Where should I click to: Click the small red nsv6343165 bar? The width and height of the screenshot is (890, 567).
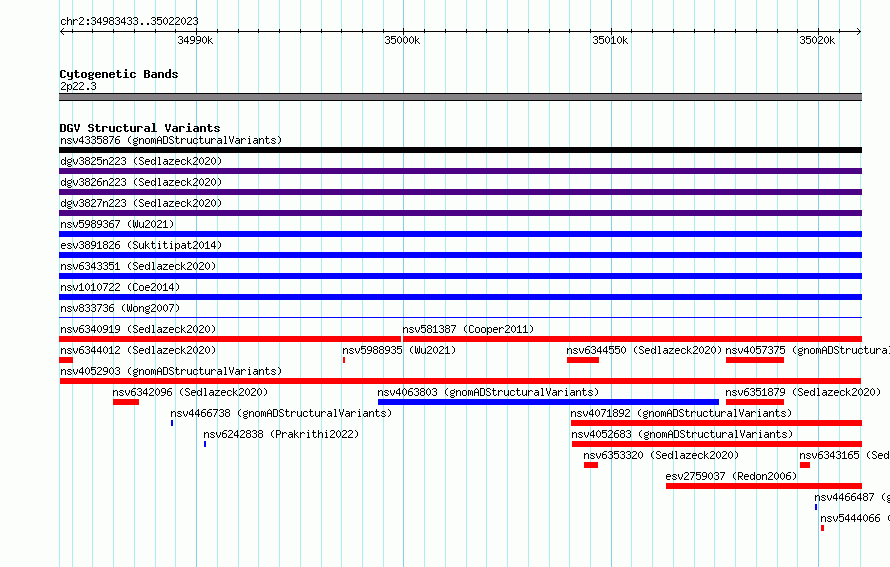[x=805, y=465]
